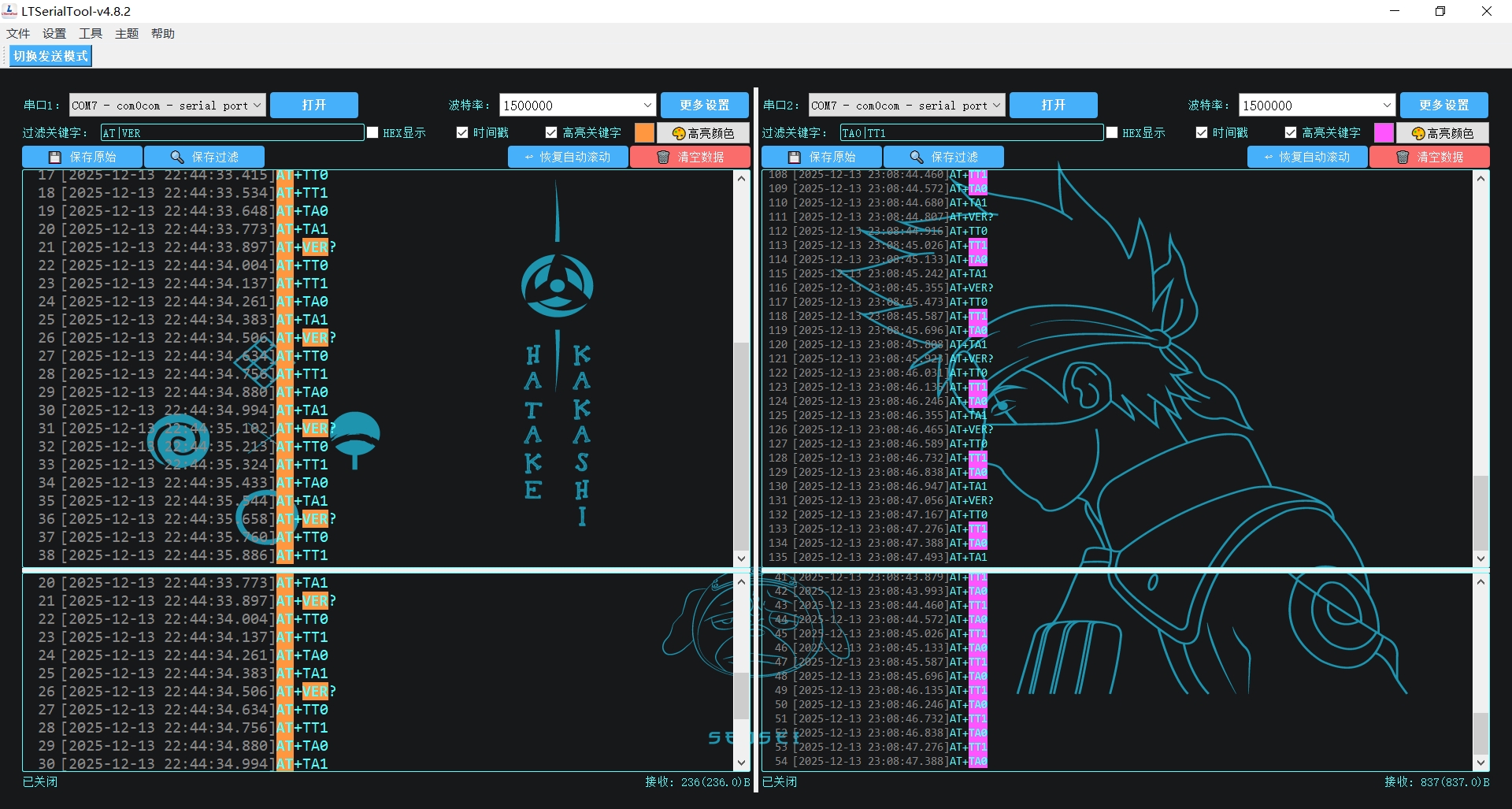
Task: Click the save icon on port 2 保存原始 button
Action: (795, 158)
